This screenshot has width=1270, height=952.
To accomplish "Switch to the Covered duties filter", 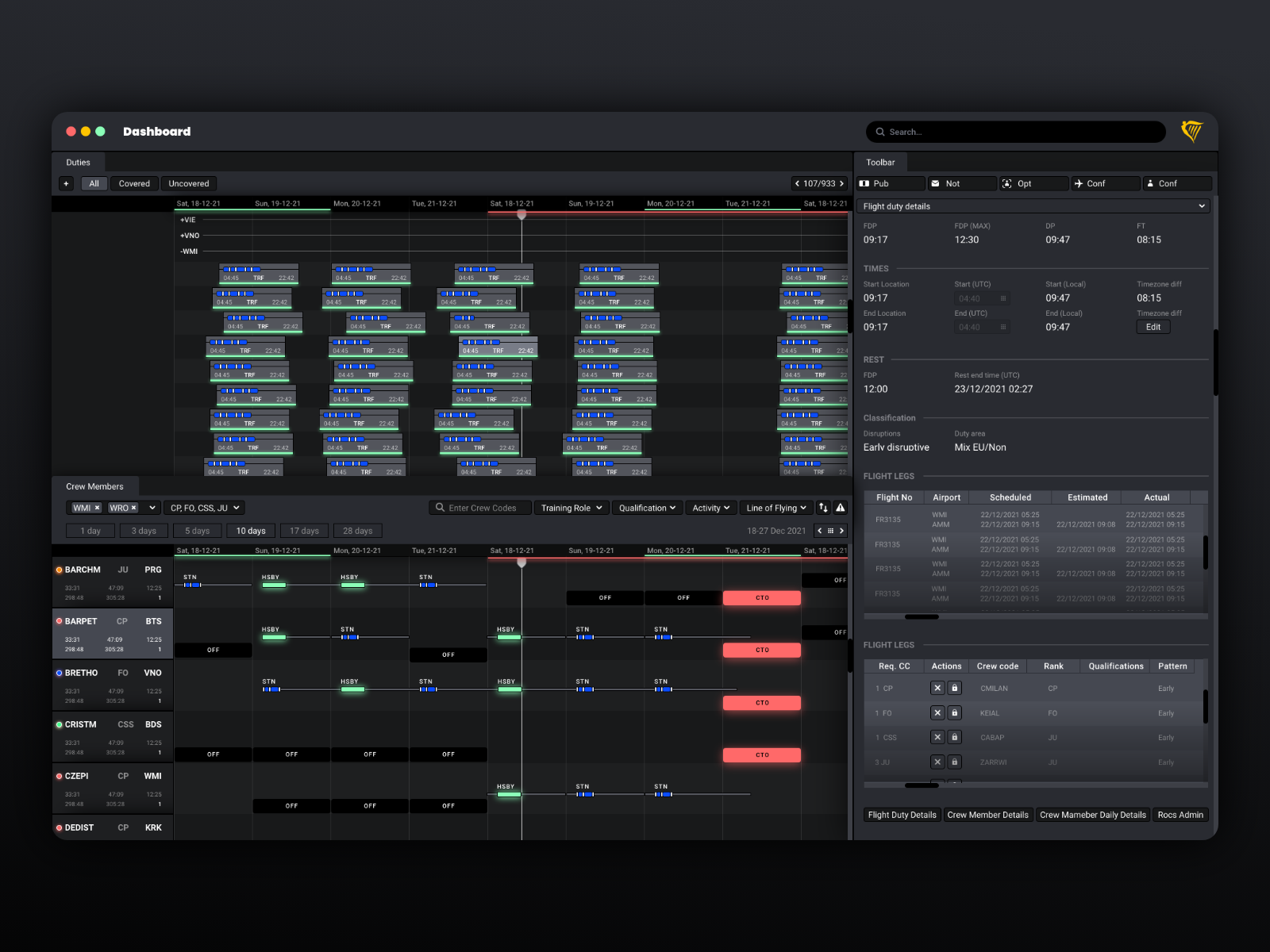I will [x=134, y=183].
